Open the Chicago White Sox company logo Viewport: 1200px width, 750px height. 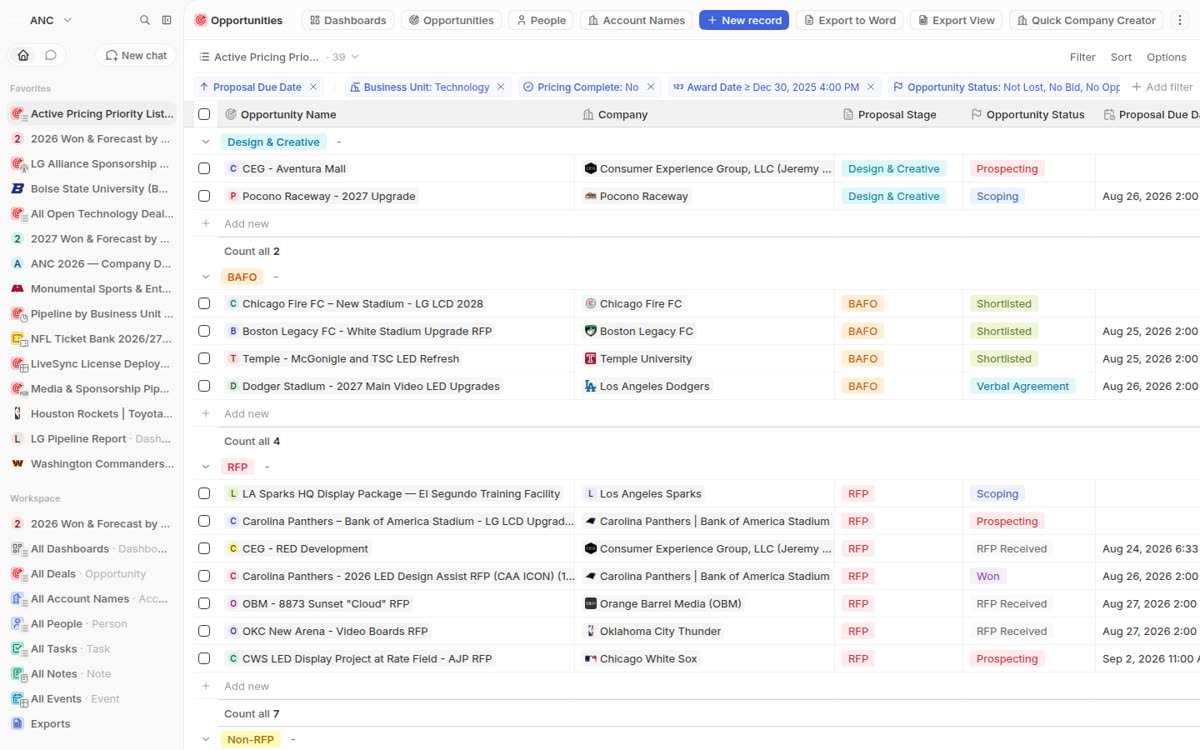click(x=590, y=659)
